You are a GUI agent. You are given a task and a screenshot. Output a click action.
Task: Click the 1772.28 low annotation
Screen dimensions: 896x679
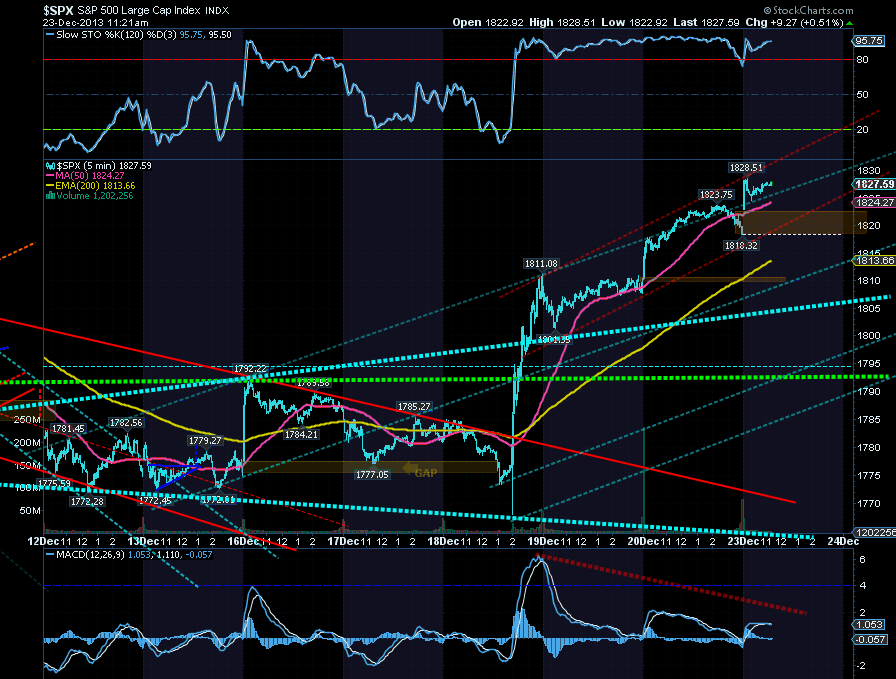coord(87,502)
